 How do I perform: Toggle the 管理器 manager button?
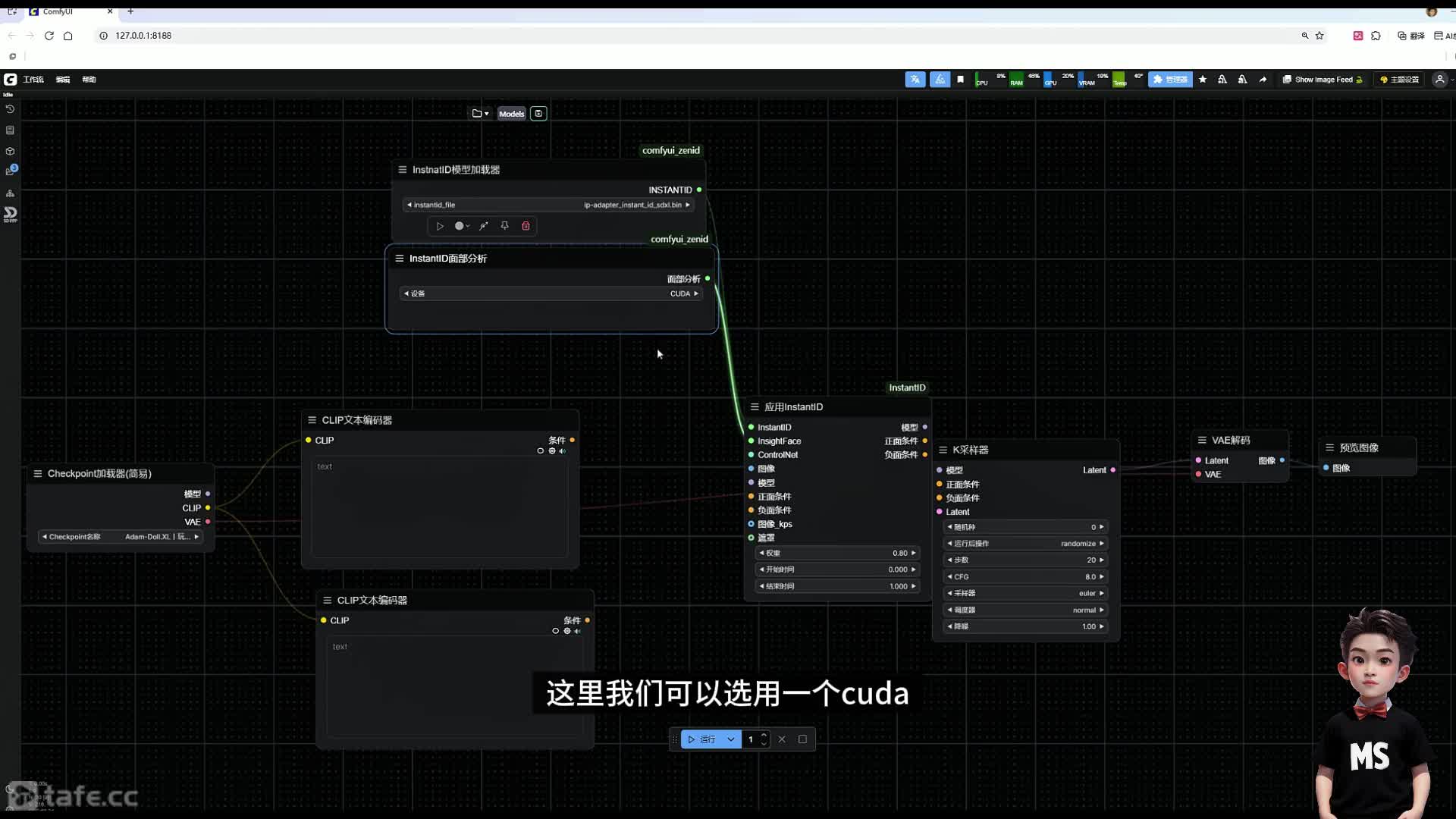[1170, 80]
